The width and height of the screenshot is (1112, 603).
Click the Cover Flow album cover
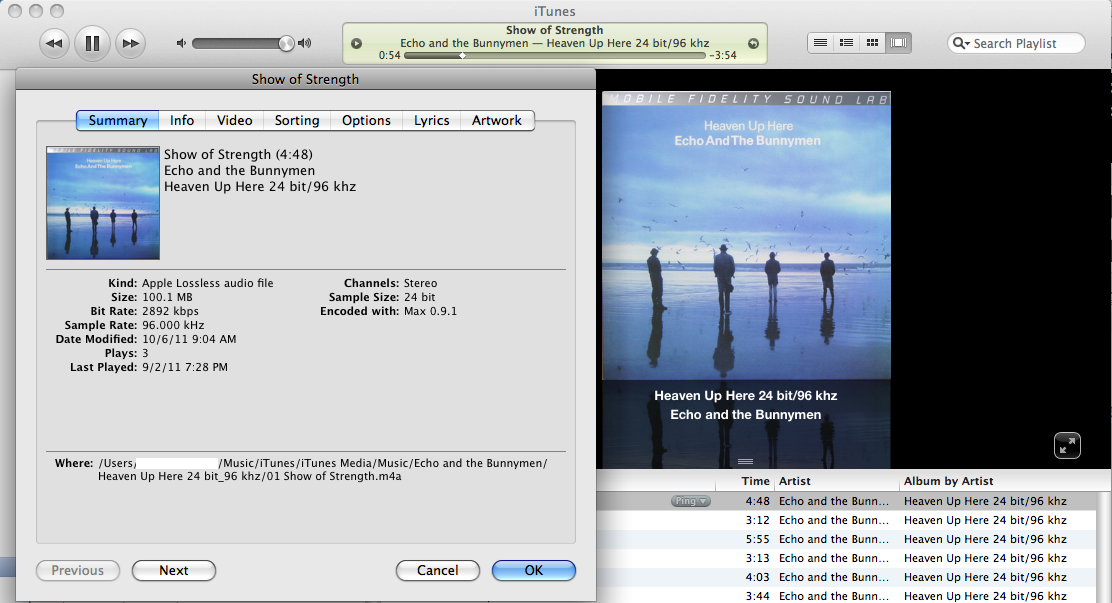[746, 236]
